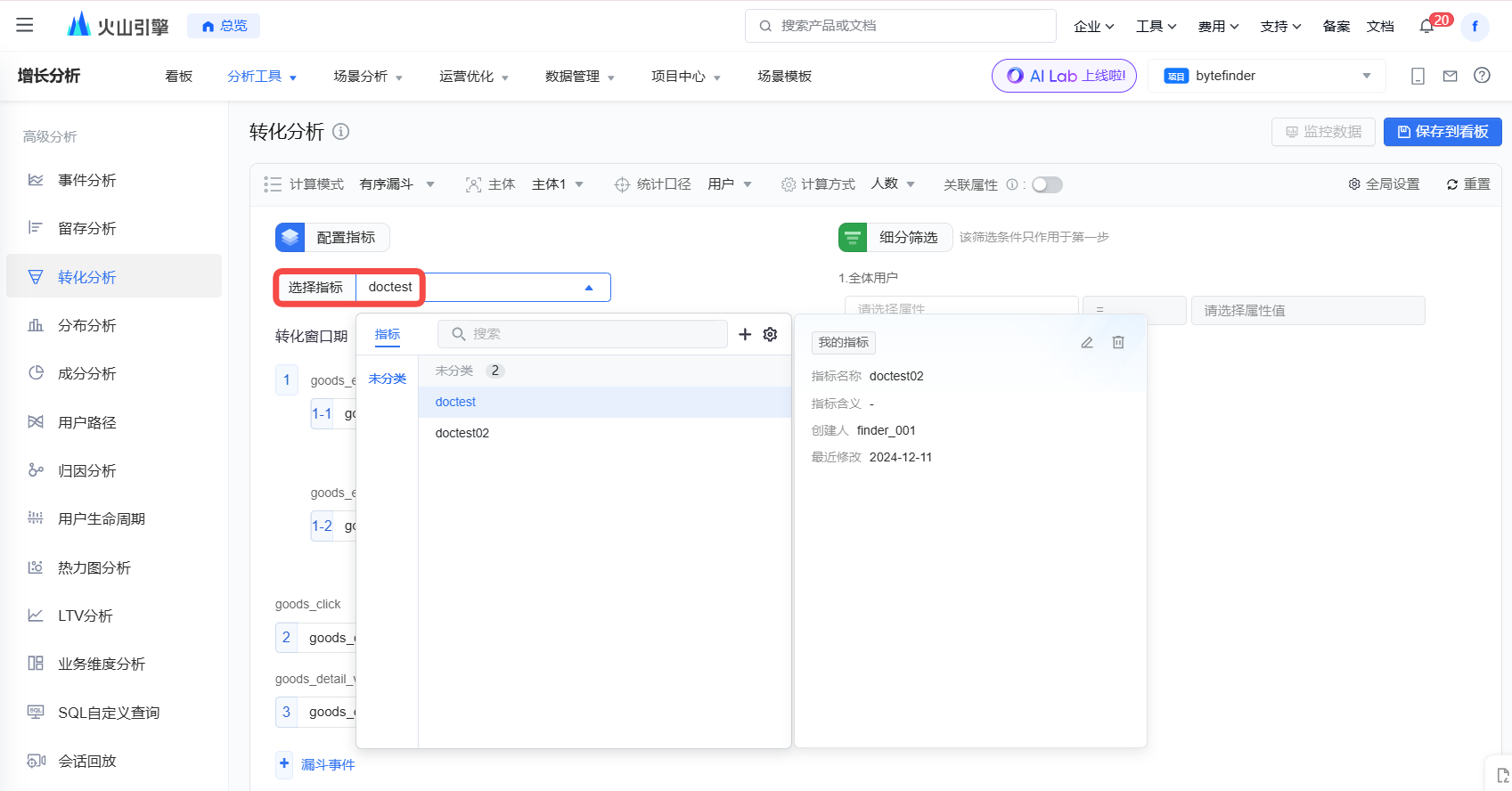Open 热力图分析 in the sidebar
The width and height of the screenshot is (1512, 791).
(114, 567)
